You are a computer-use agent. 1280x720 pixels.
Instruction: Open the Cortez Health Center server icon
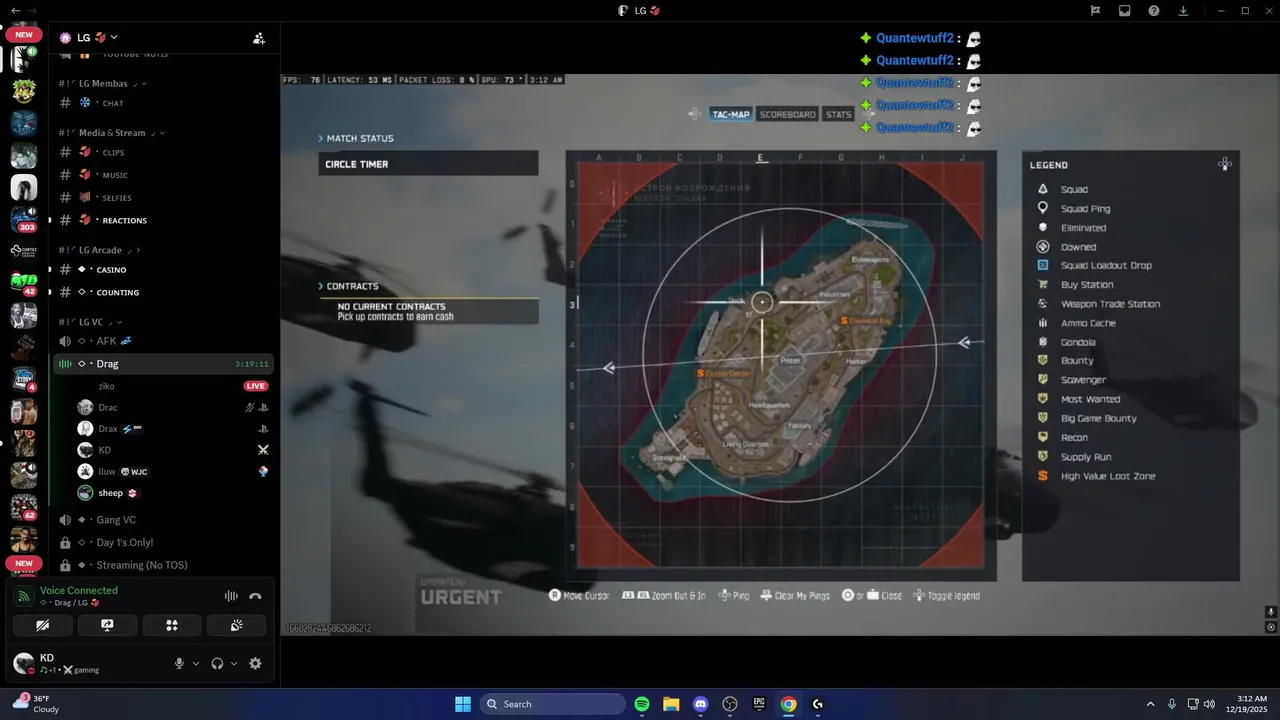tap(24, 251)
